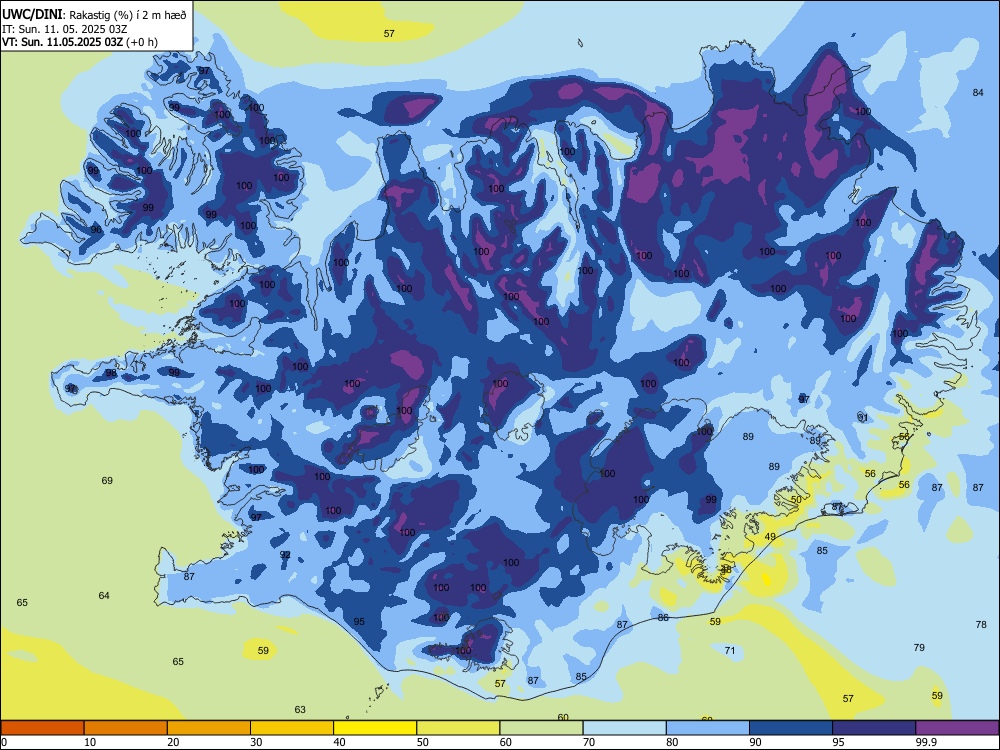The height and width of the screenshot is (750, 1000).
Task: Click the purple above-99.9 legend swatch
Action: [957, 728]
